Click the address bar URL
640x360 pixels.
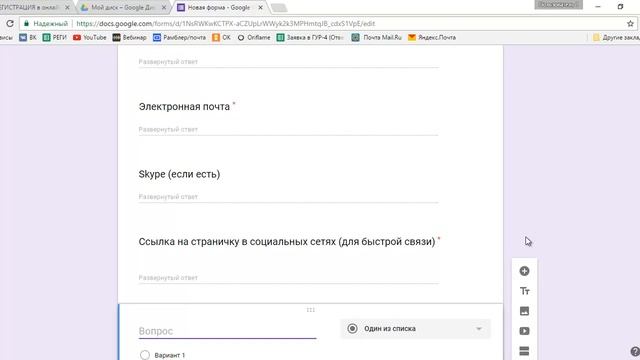pyautogui.click(x=225, y=24)
